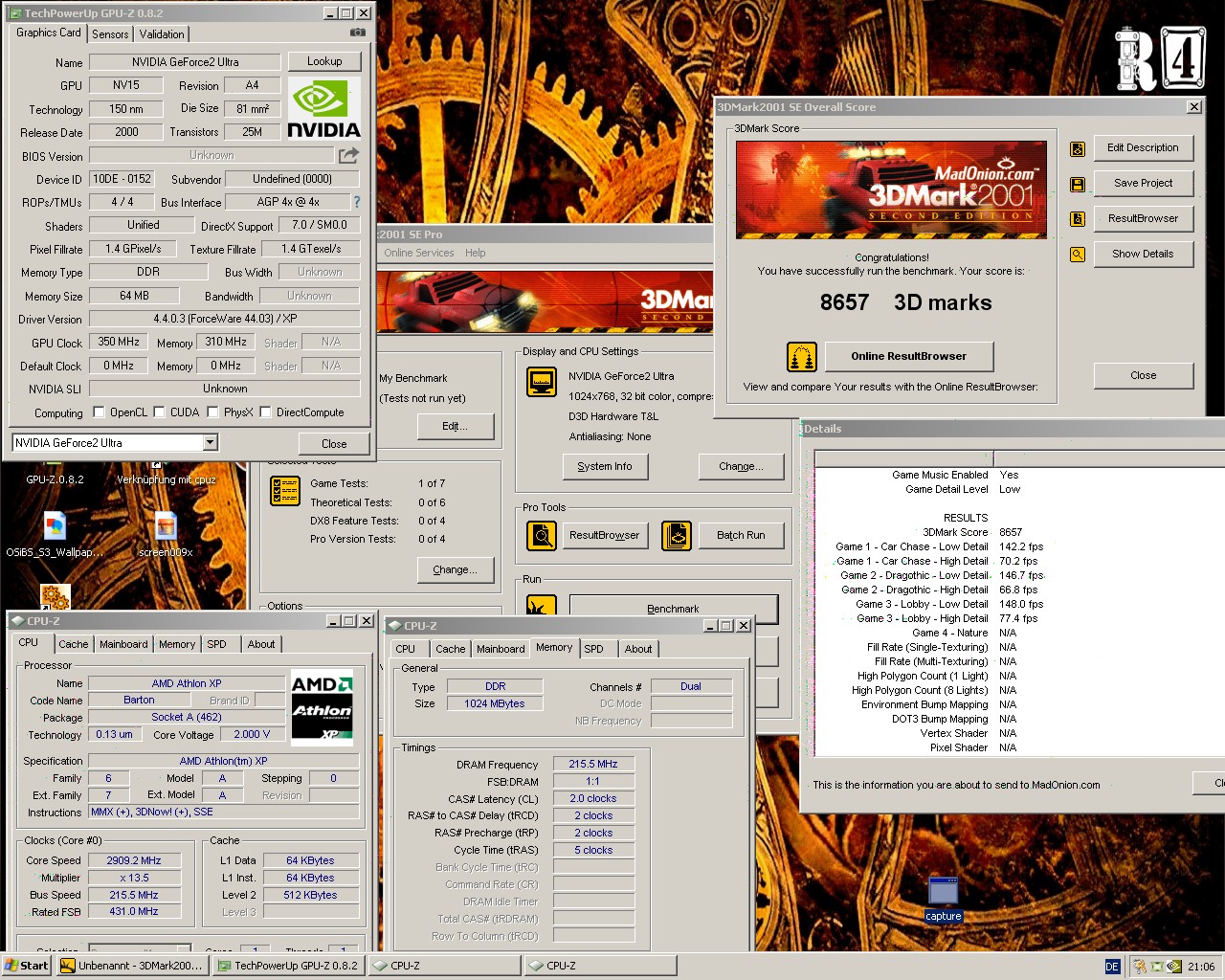Click Change button under Selected Tests
1225x980 pixels.
455,569
